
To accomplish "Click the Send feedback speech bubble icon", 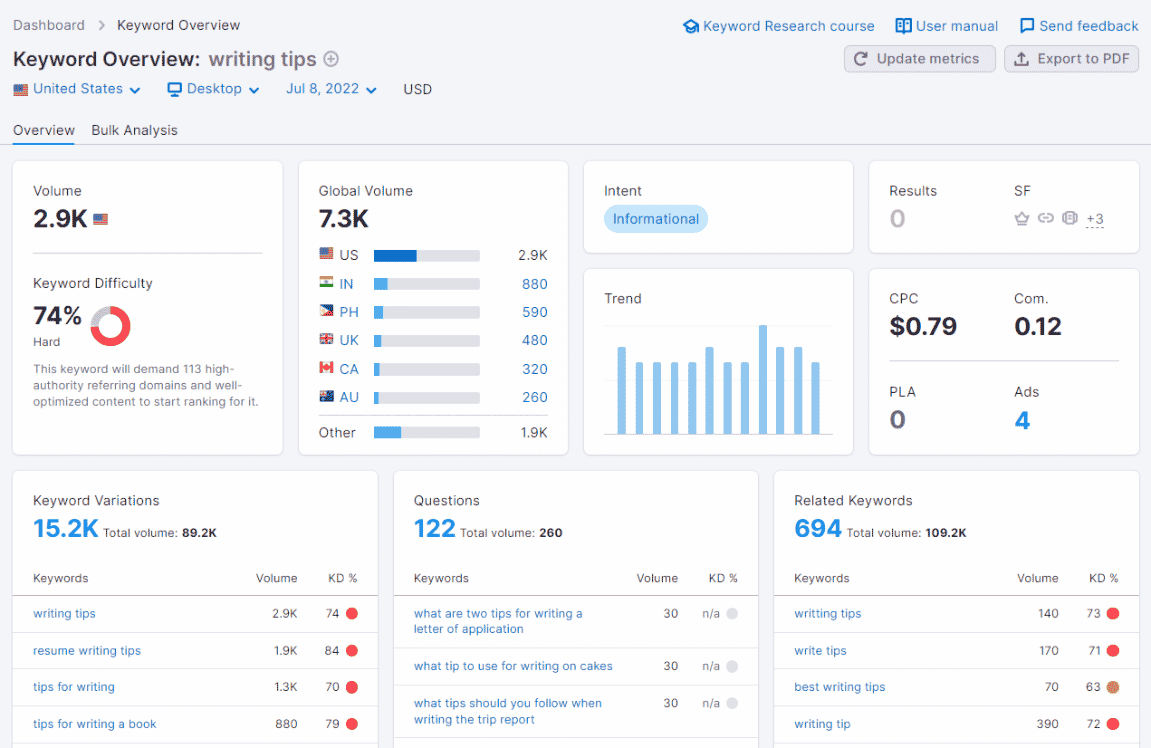I will (1027, 26).
